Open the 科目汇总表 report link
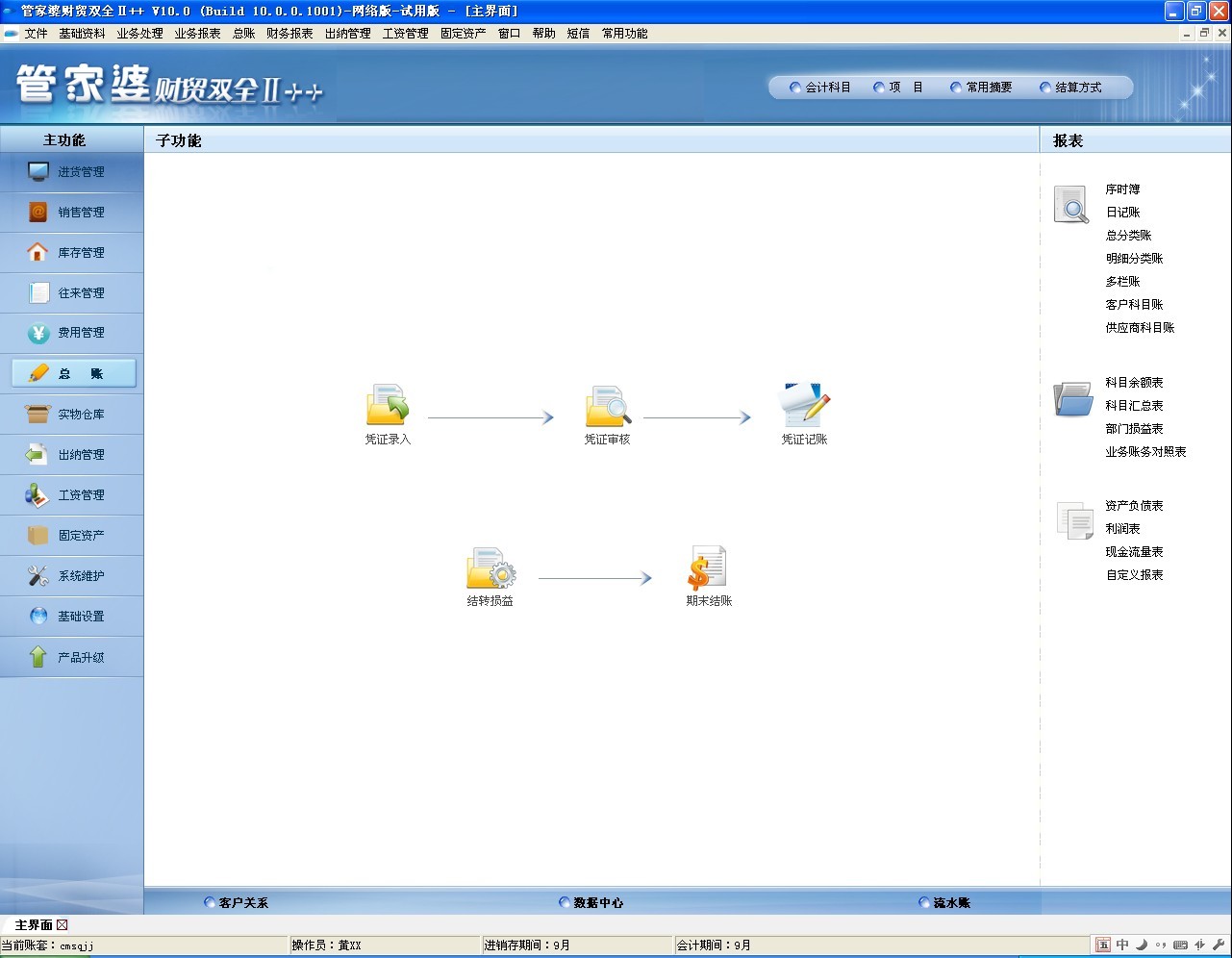The height and width of the screenshot is (958, 1232). click(x=1134, y=406)
